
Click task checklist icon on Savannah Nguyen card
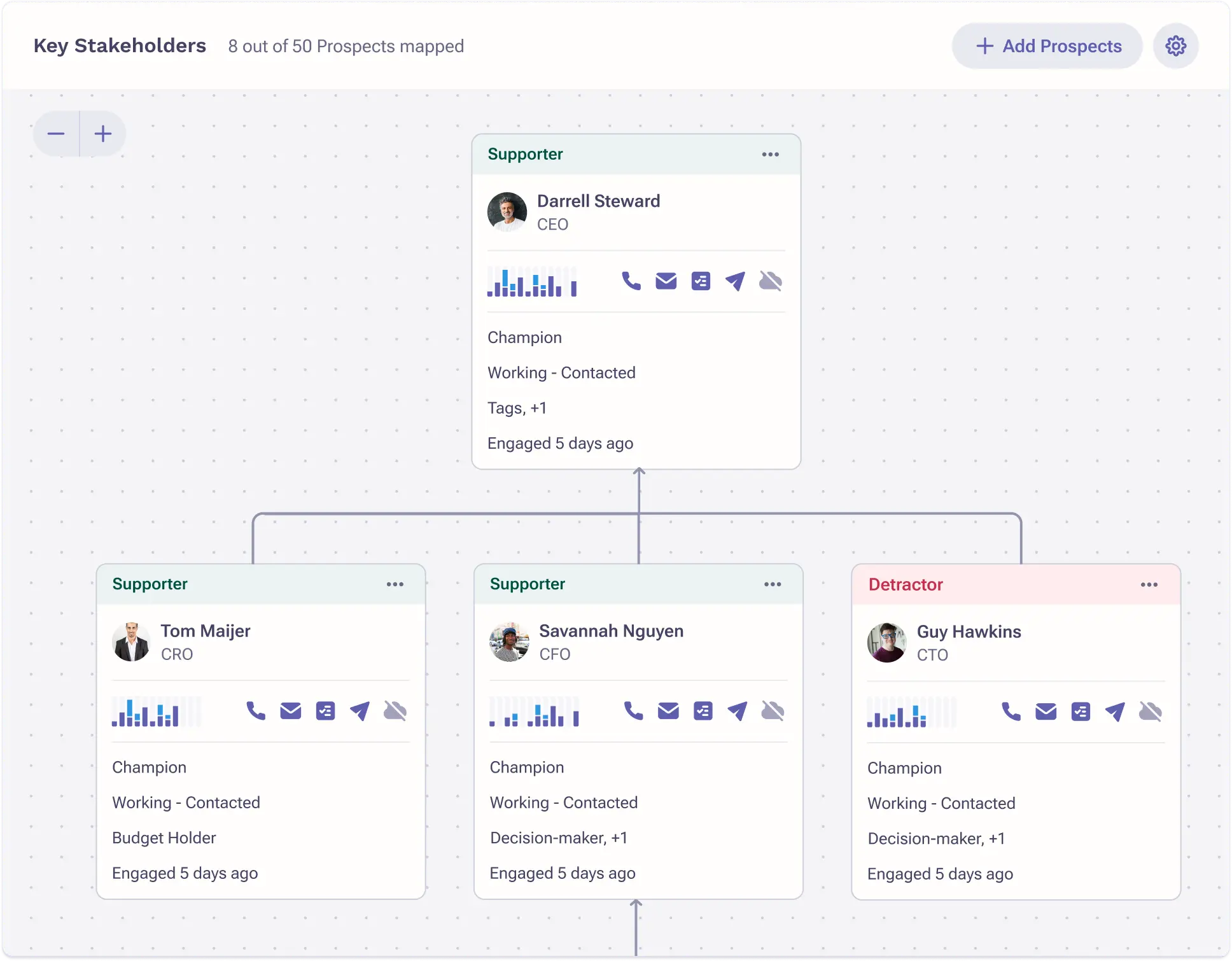[703, 711]
